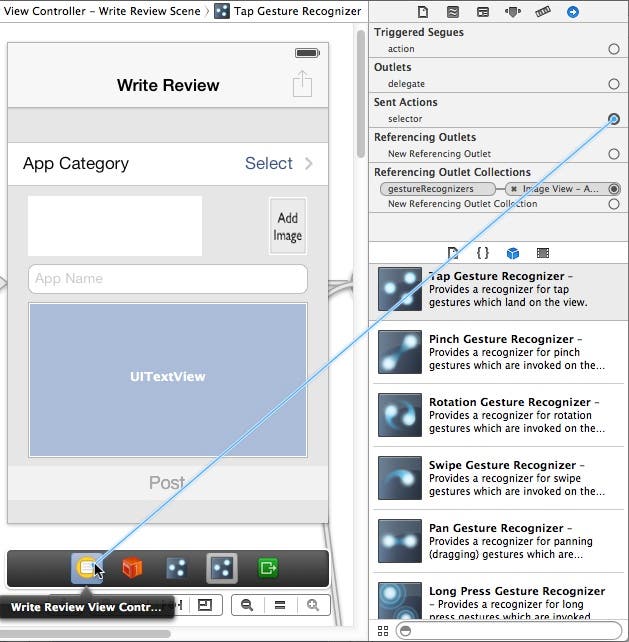The image size is (629, 642).
Task: Click the delegate outlet connection circle
Action: coord(613,84)
